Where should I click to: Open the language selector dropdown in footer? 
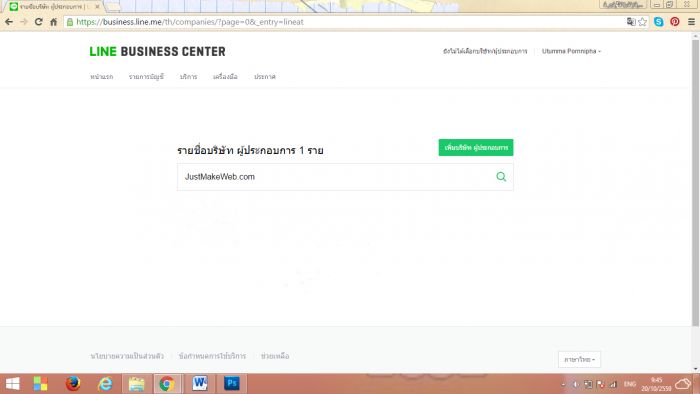point(579,359)
